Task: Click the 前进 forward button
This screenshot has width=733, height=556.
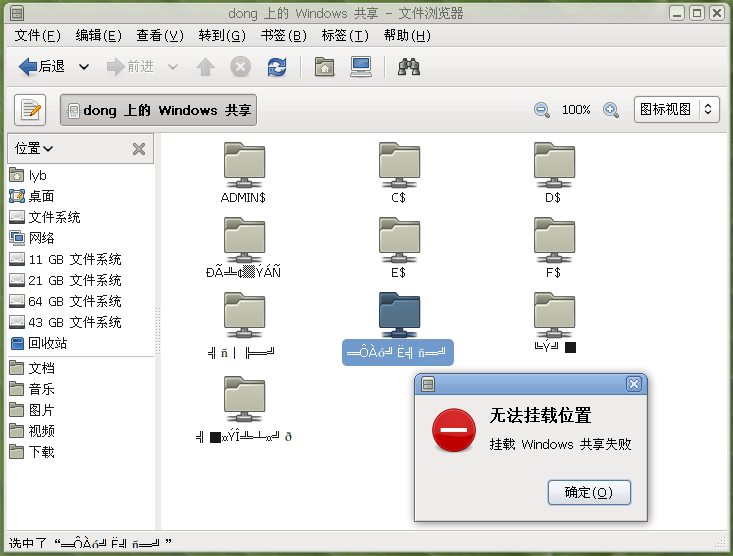Action: (x=130, y=67)
